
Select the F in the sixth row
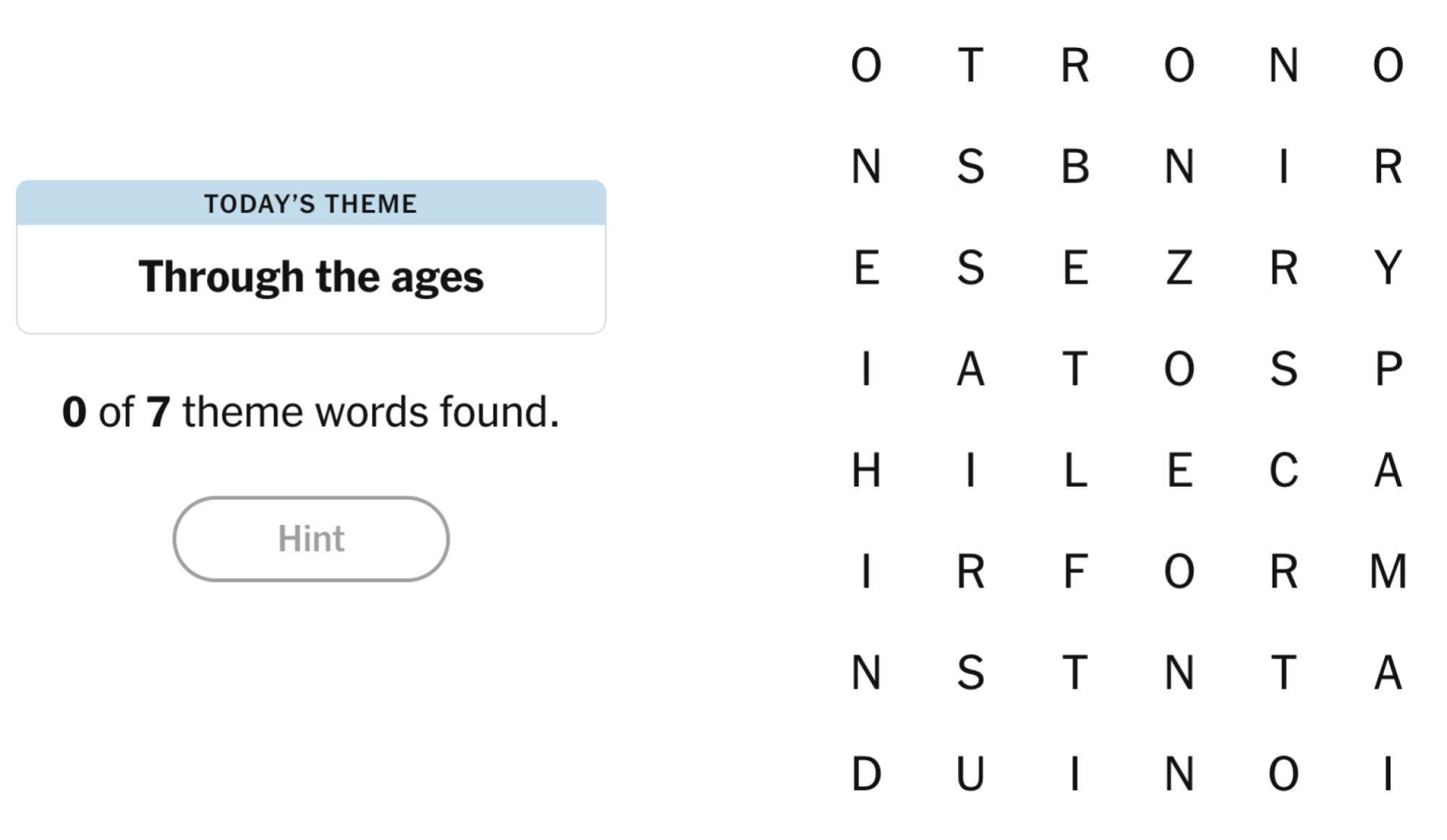tap(1077, 574)
